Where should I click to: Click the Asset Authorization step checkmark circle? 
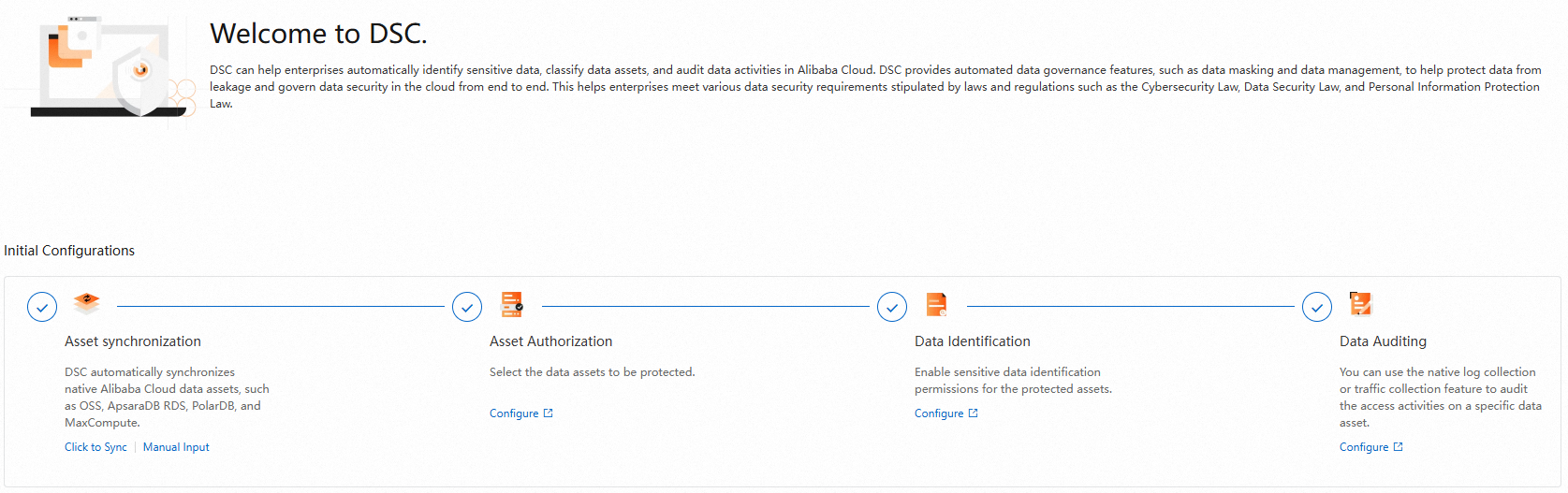click(467, 307)
